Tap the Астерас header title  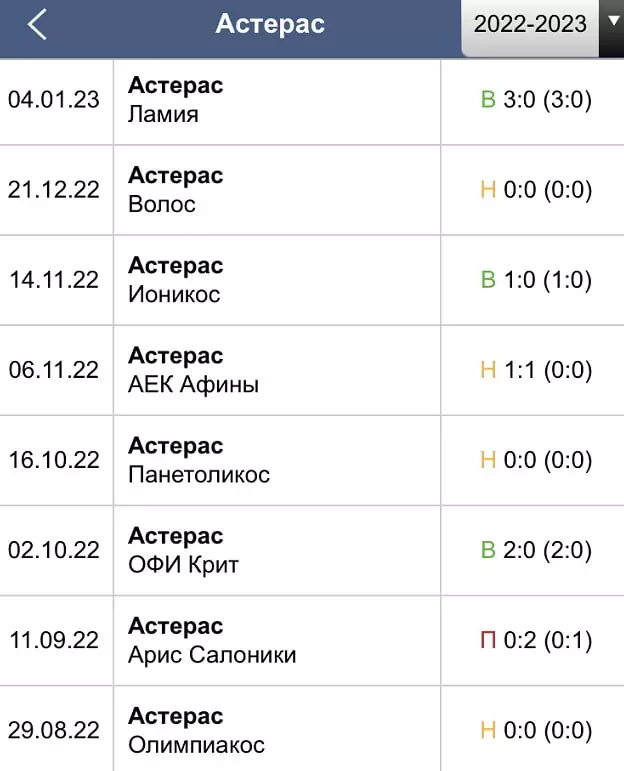(270, 24)
